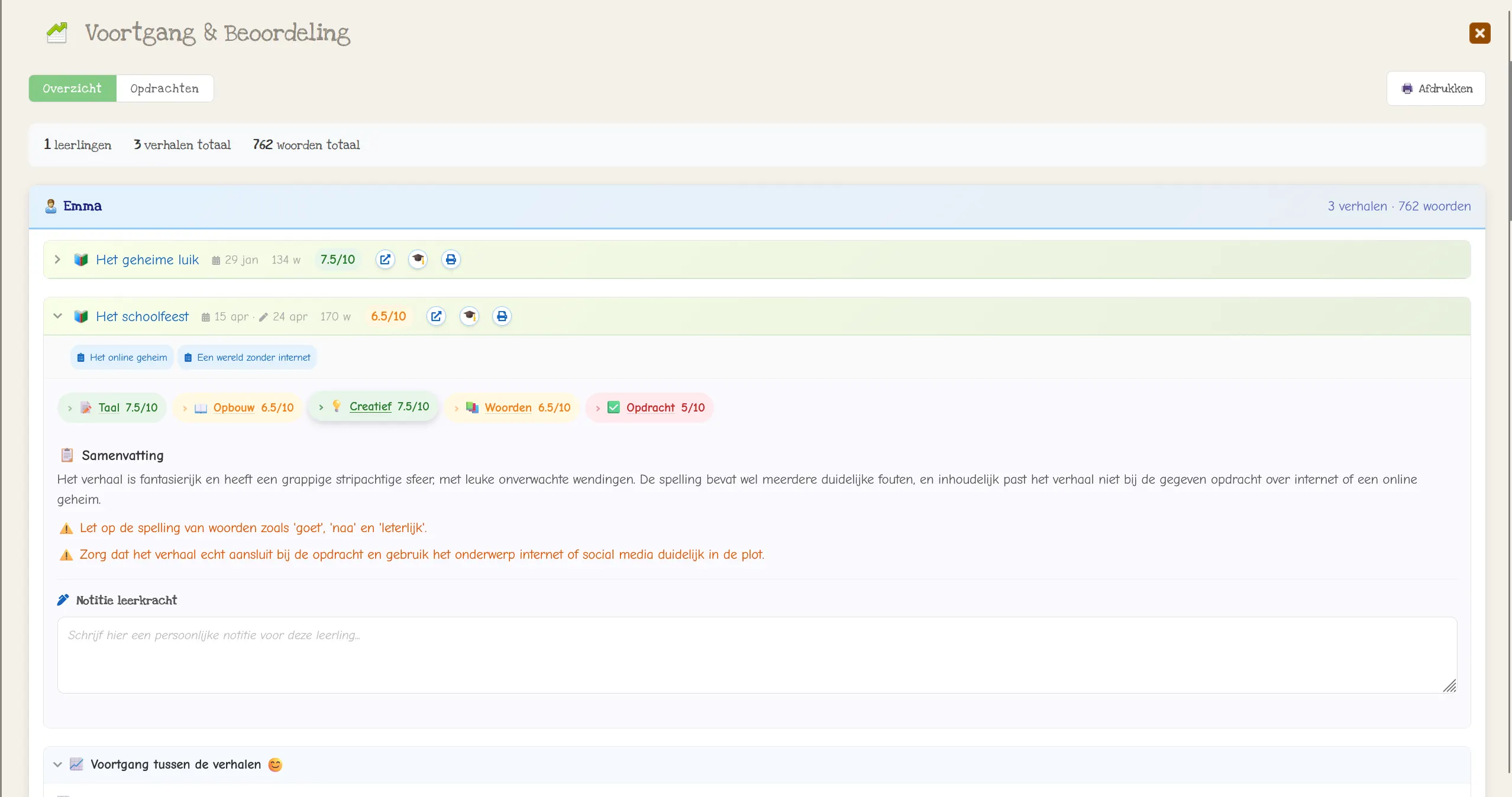Click the Emma student name header
Image resolution: width=1512 pixels, height=797 pixels.
coord(83,206)
